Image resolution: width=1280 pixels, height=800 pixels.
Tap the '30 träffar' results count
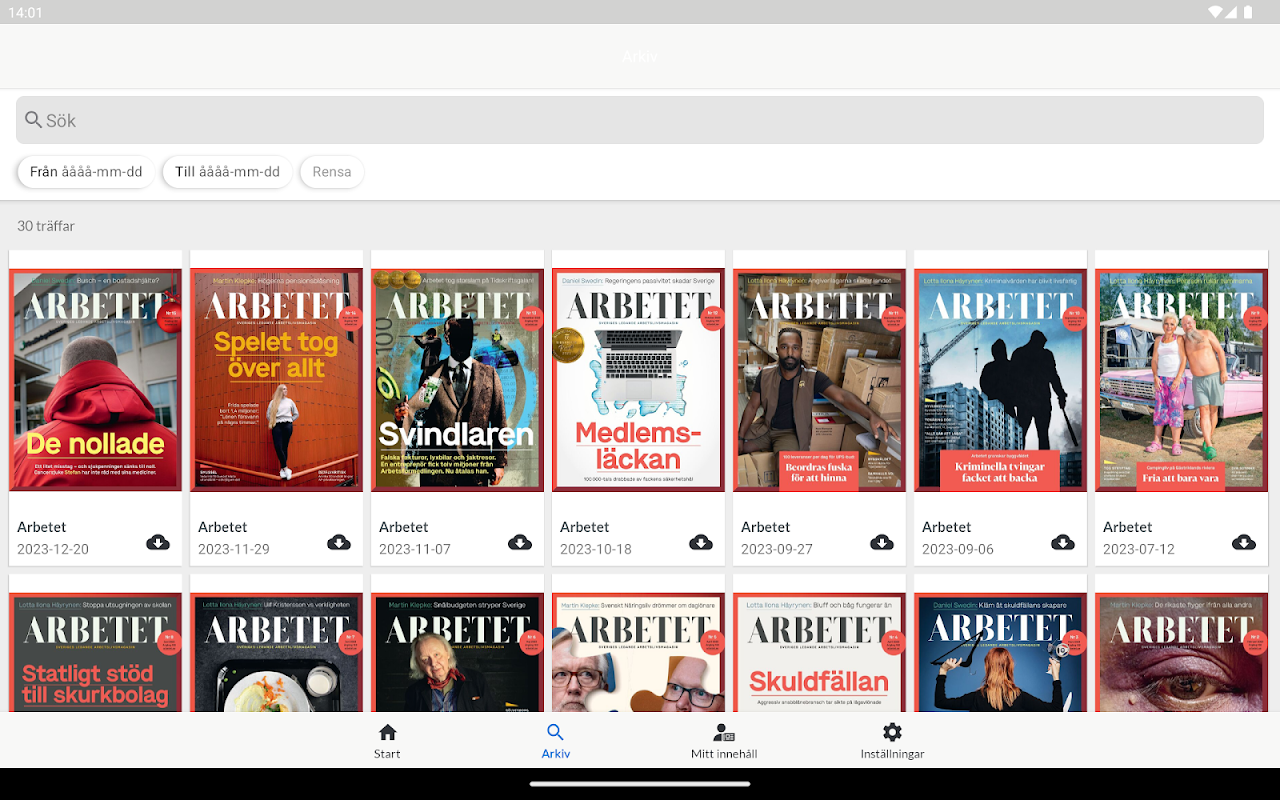(x=46, y=226)
